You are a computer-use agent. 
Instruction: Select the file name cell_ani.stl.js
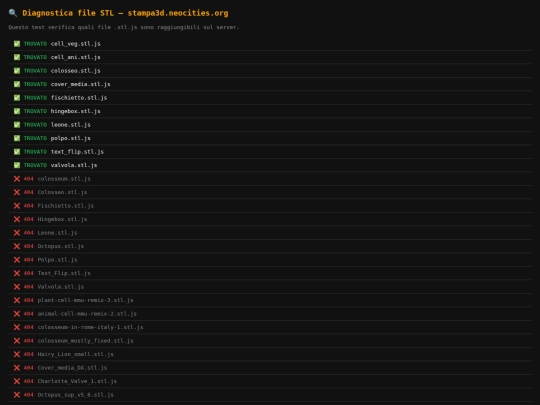(75, 57)
